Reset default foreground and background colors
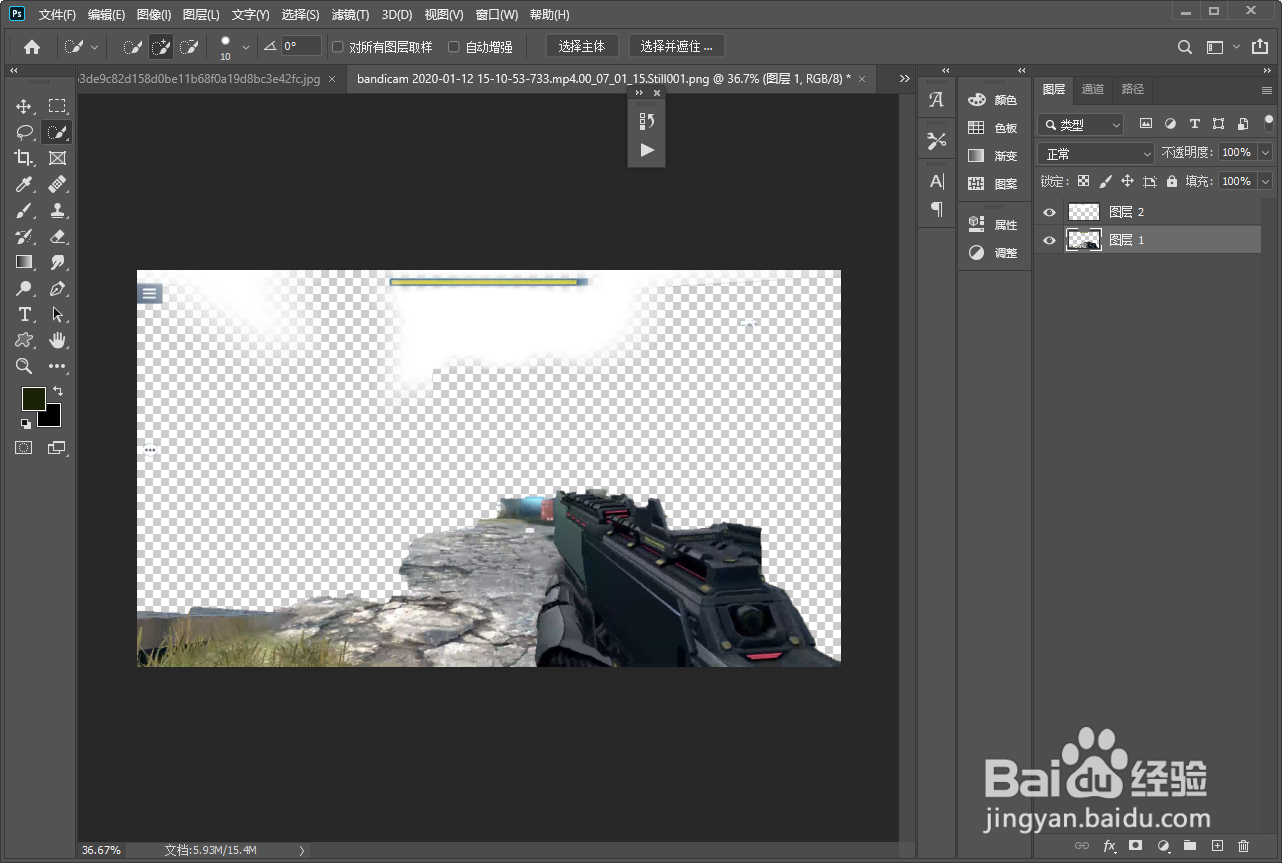Image resolution: width=1282 pixels, height=863 pixels. (26, 424)
